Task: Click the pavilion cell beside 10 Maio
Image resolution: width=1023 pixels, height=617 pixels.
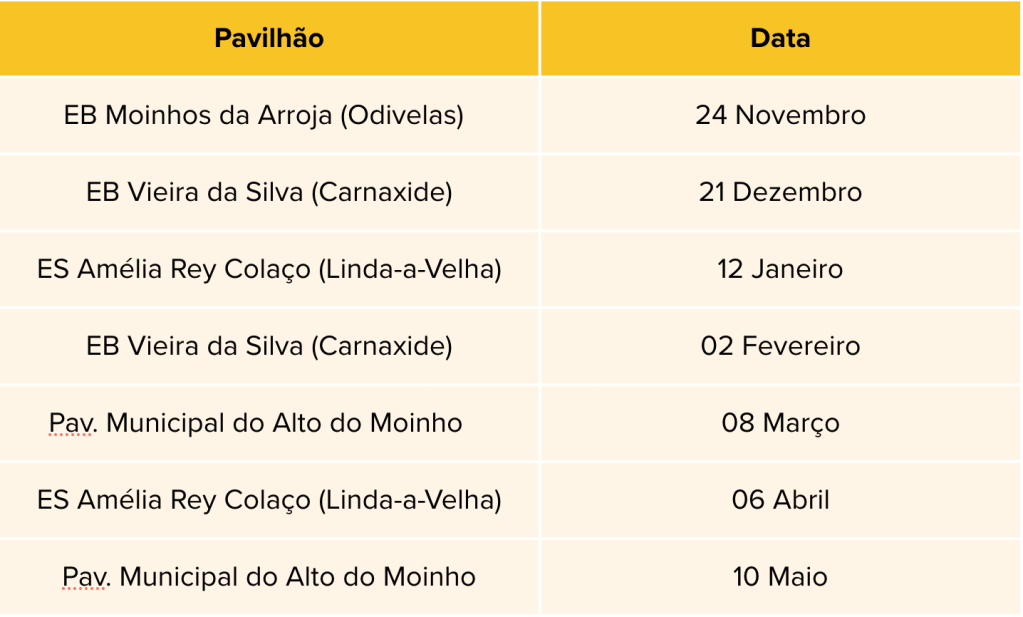Action: pyautogui.click(x=269, y=577)
